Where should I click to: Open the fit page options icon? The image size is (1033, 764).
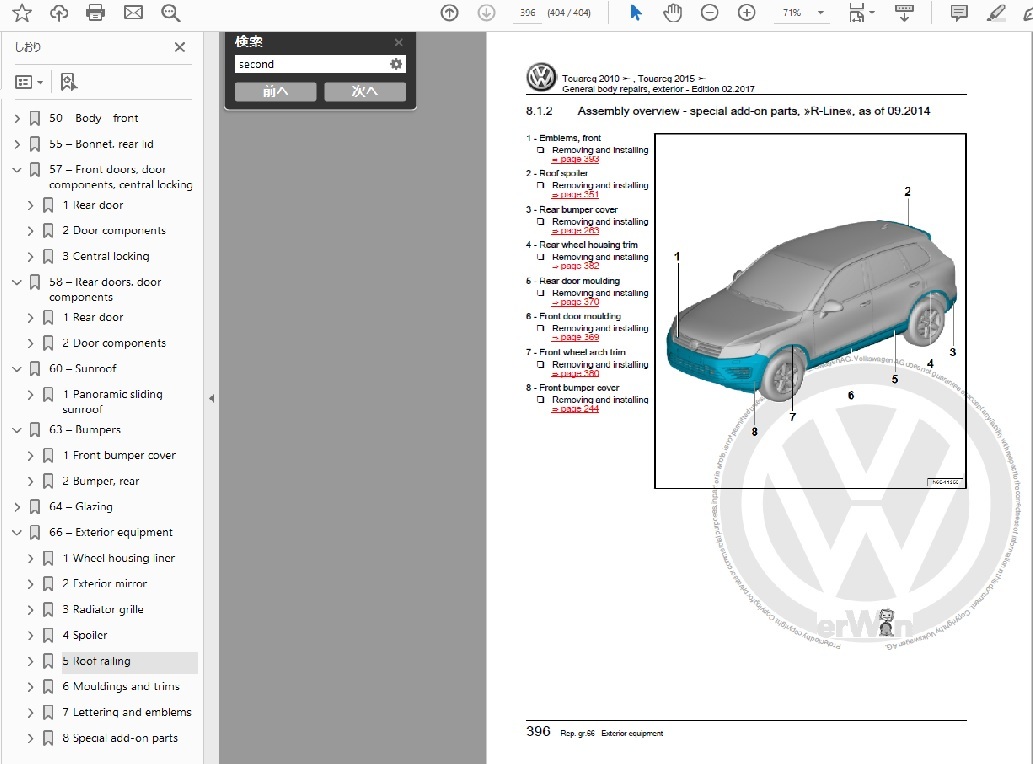861,13
